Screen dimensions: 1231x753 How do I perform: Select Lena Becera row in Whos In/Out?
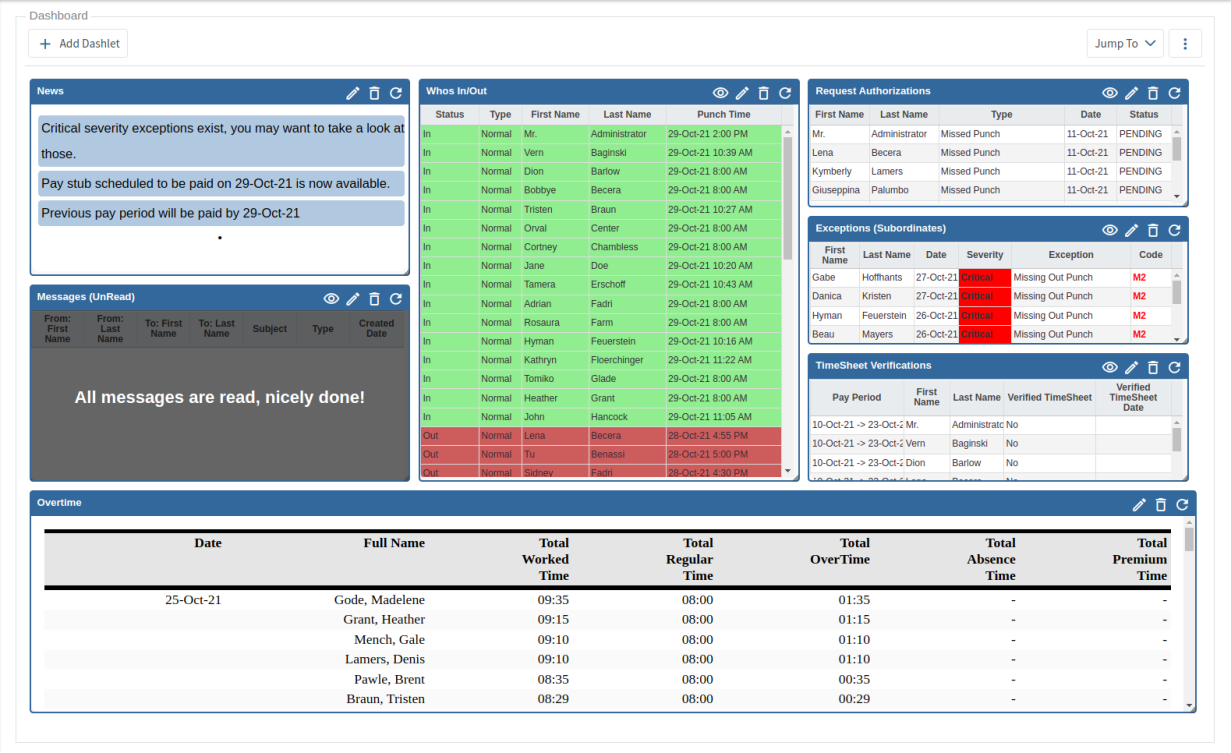pyautogui.click(x=600, y=436)
